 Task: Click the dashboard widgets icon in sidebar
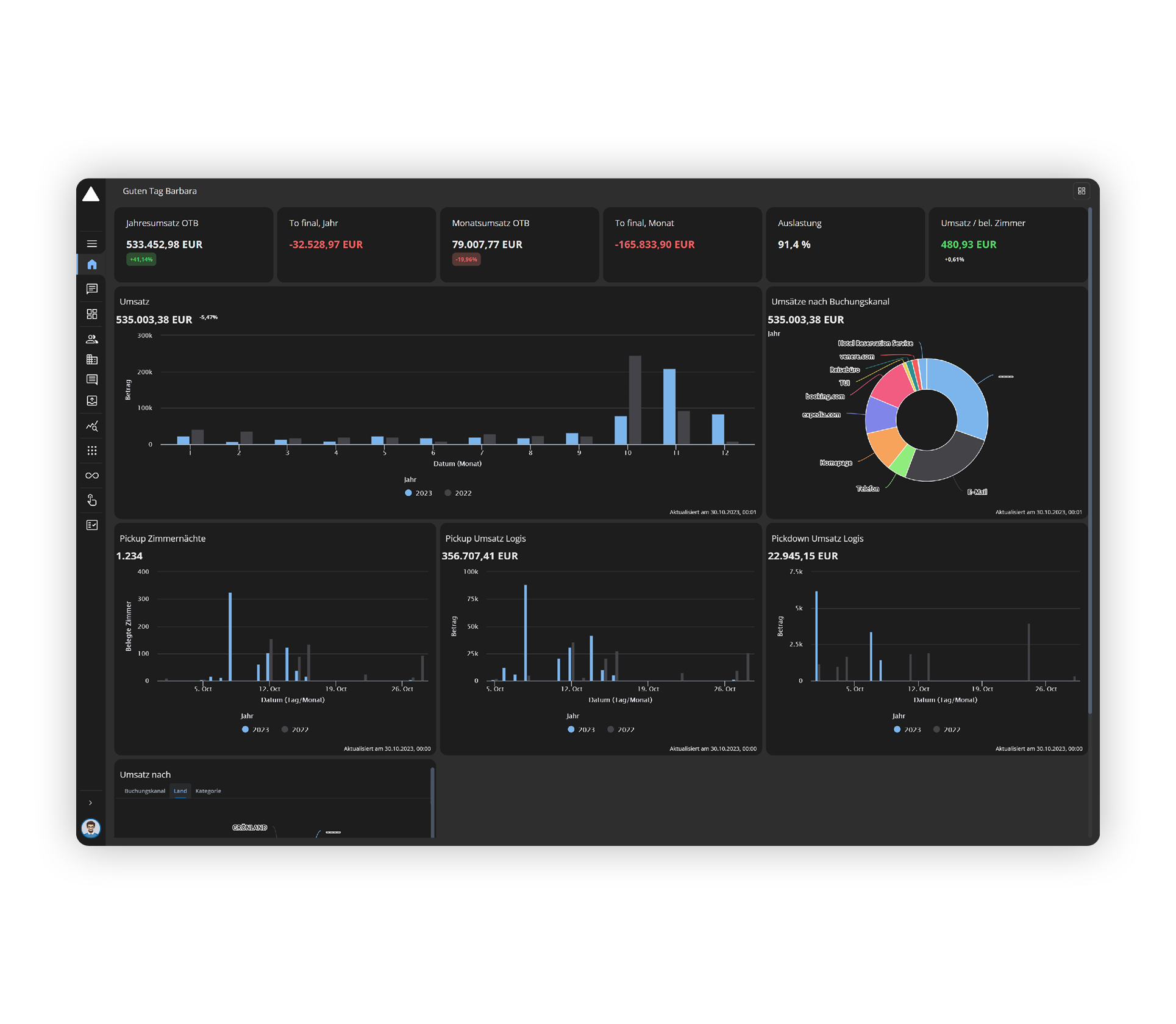pos(92,315)
